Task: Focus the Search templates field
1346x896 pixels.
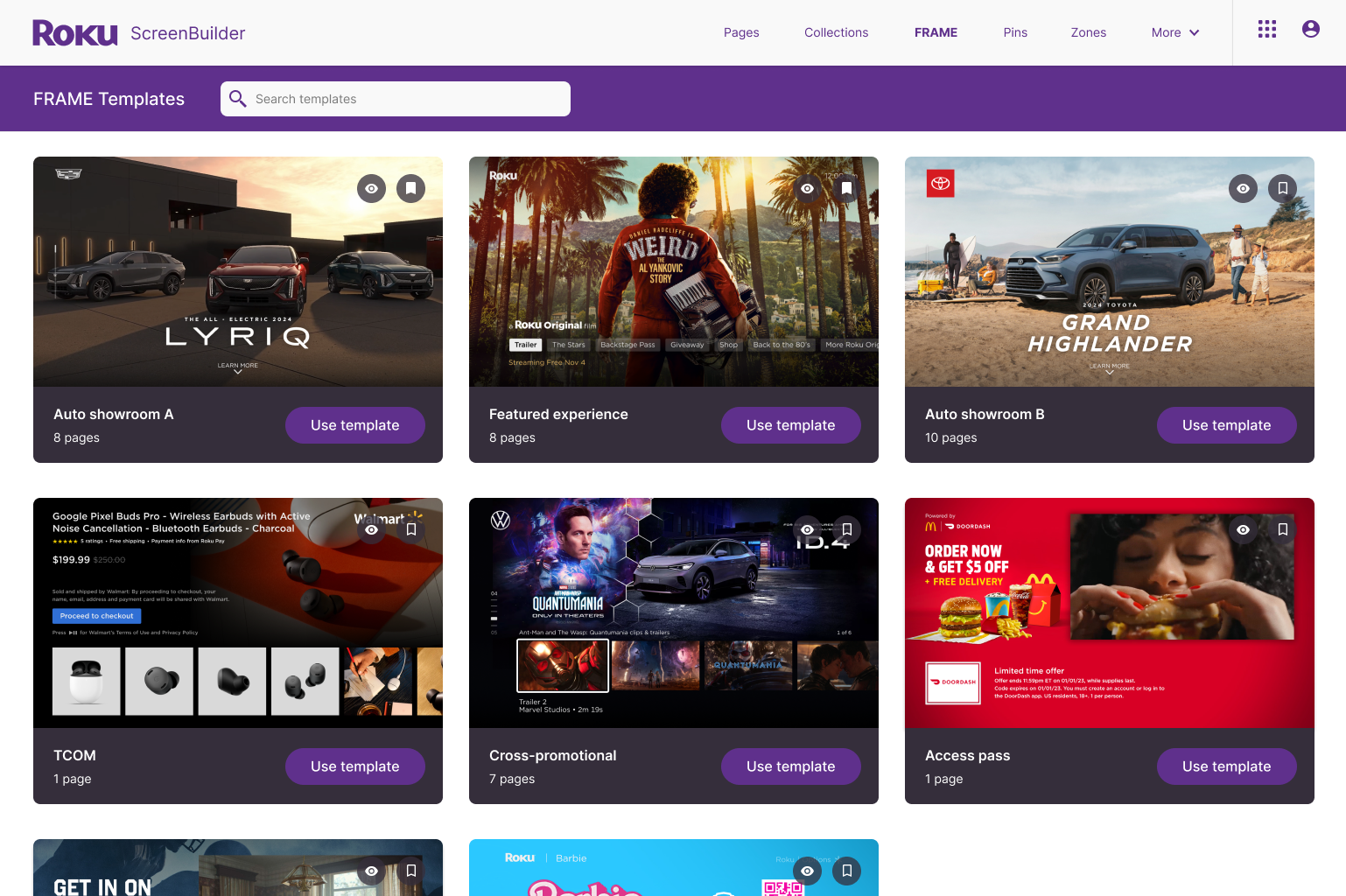Action: pyautogui.click(x=396, y=99)
